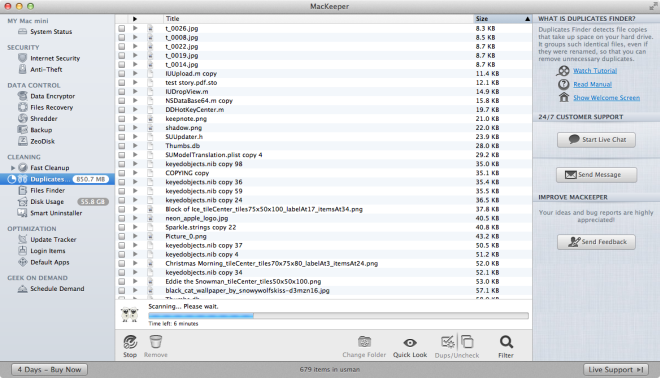
Task: Click Show Welcome Screen link
Action: tap(606, 98)
